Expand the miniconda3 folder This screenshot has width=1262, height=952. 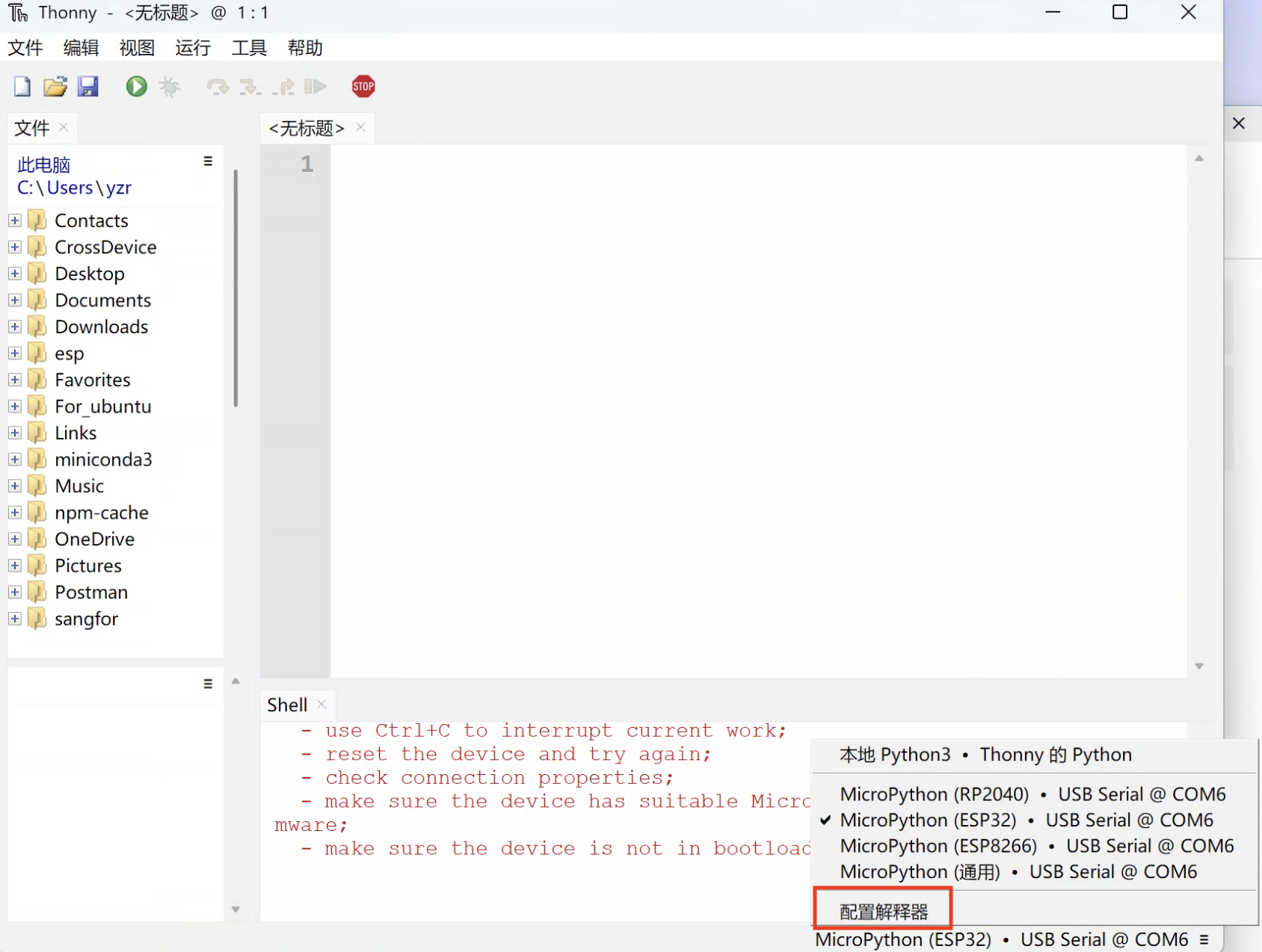coord(14,459)
